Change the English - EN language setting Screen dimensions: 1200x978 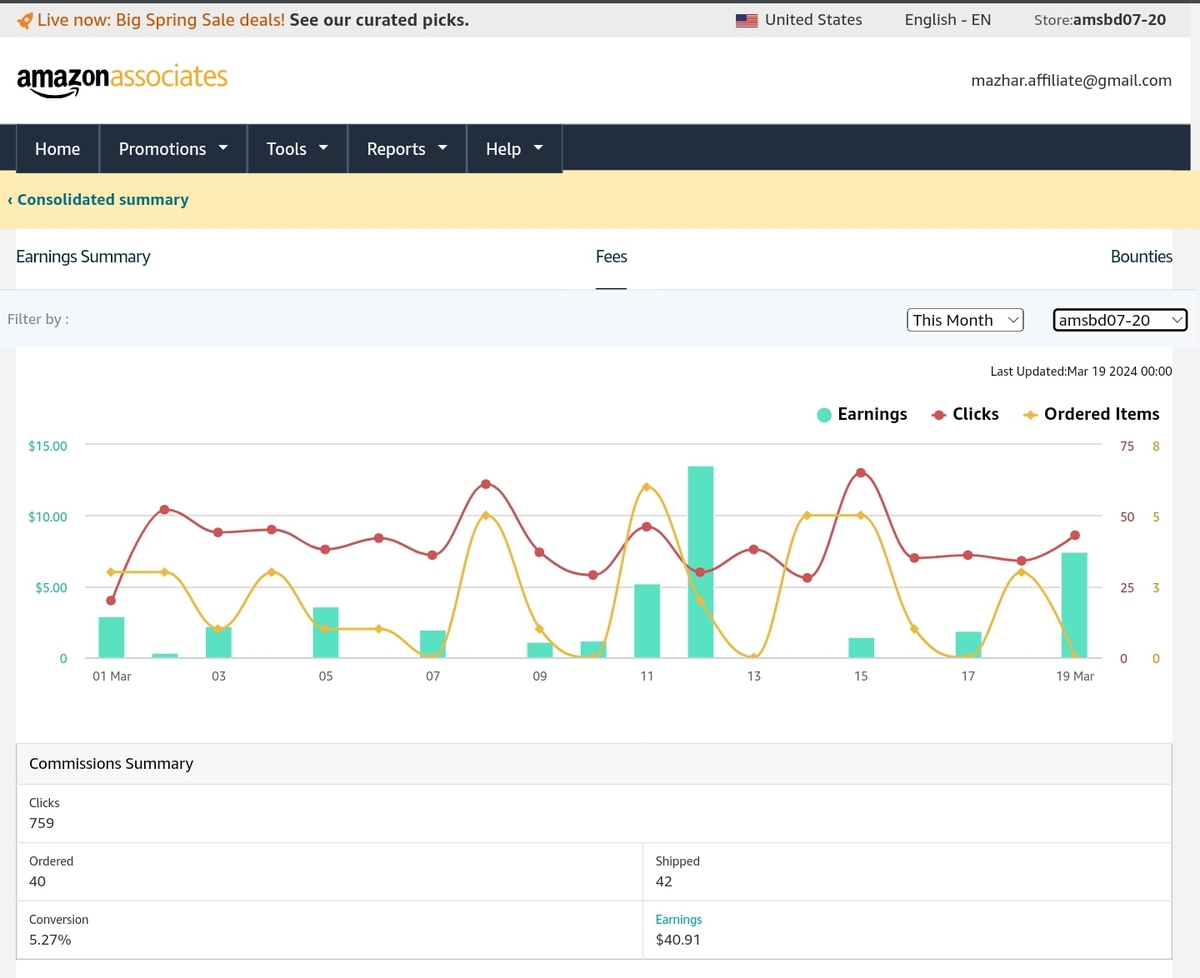(948, 20)
